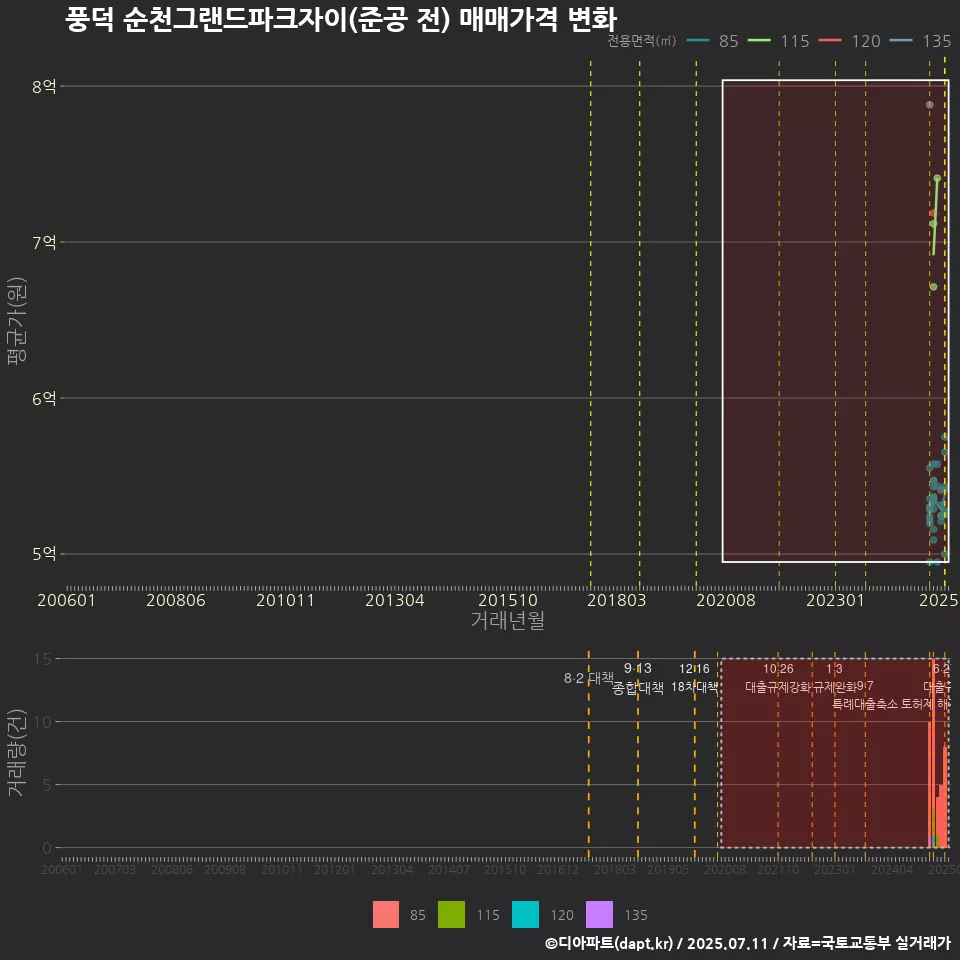Click the 202008 label on price chart x-axis
The width and height of the screenshot is (960, 960).
pyautogui.click(x=726, y=600)
